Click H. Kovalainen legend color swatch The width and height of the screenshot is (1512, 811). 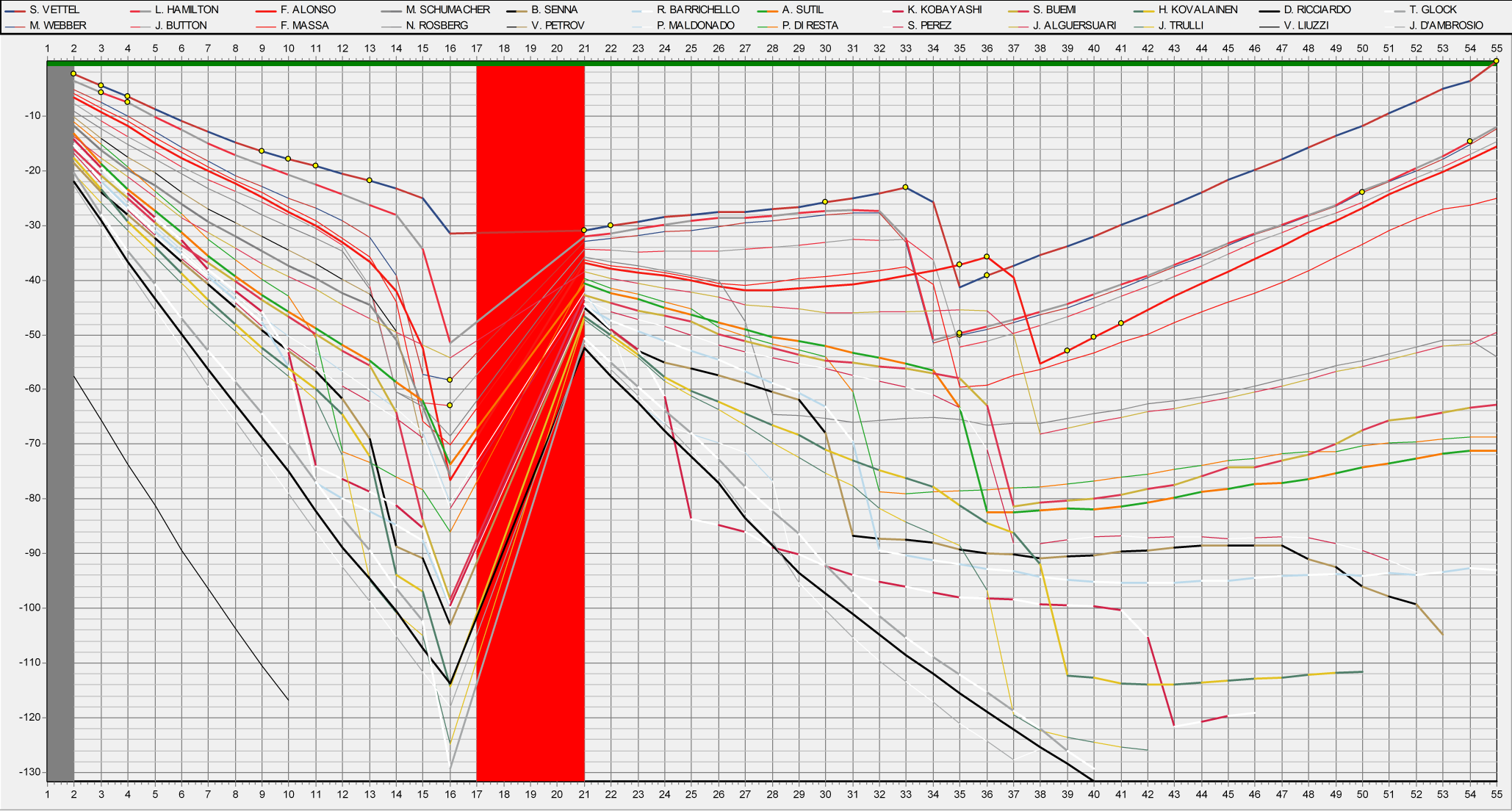(x=1142, y=10)
